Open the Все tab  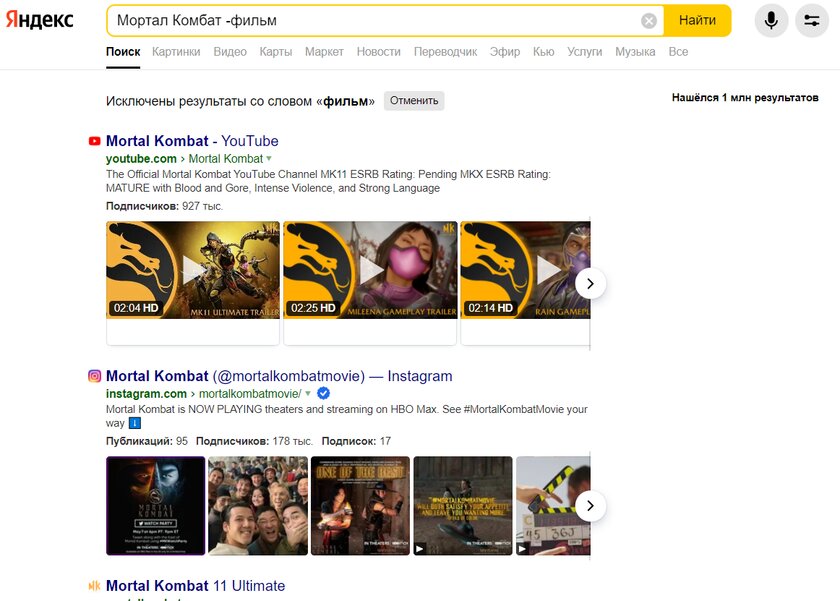click(678, 52)
